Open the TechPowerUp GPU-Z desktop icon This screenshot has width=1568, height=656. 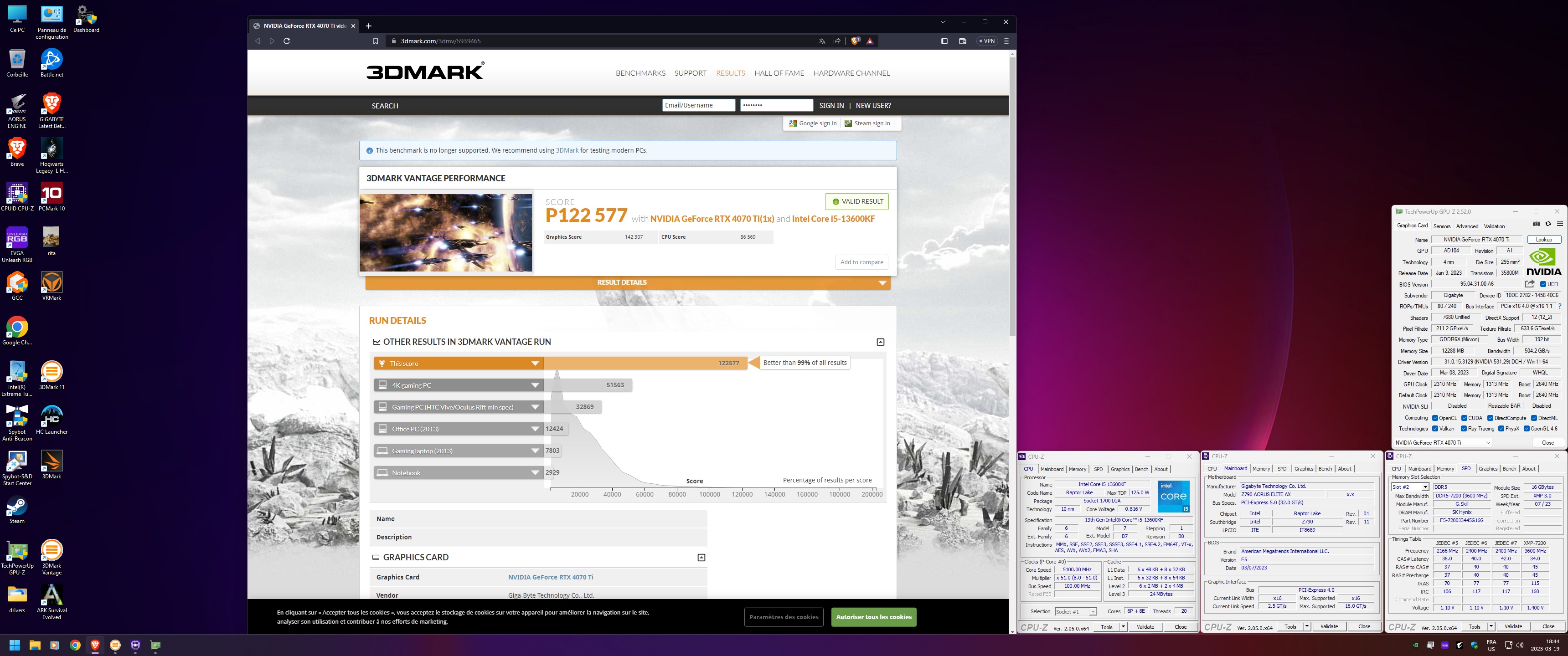(x=17, y=558)
